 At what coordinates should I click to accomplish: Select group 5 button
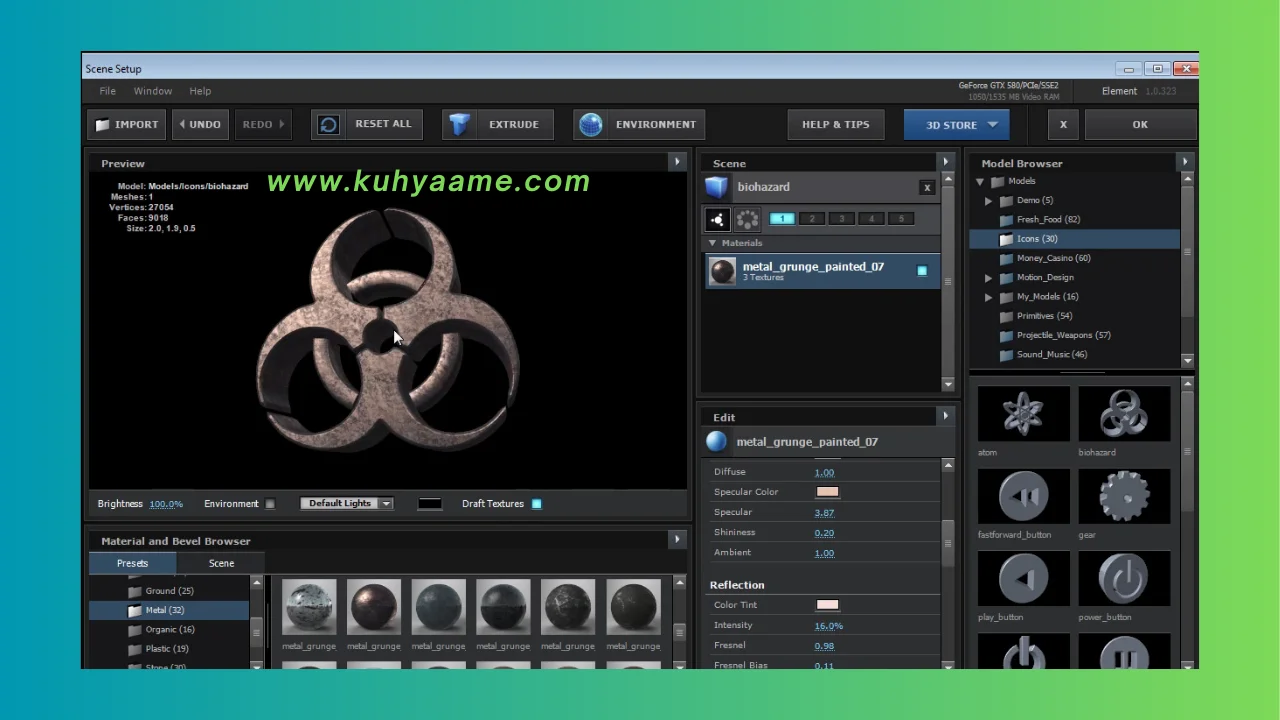click(x=901, y=219)
